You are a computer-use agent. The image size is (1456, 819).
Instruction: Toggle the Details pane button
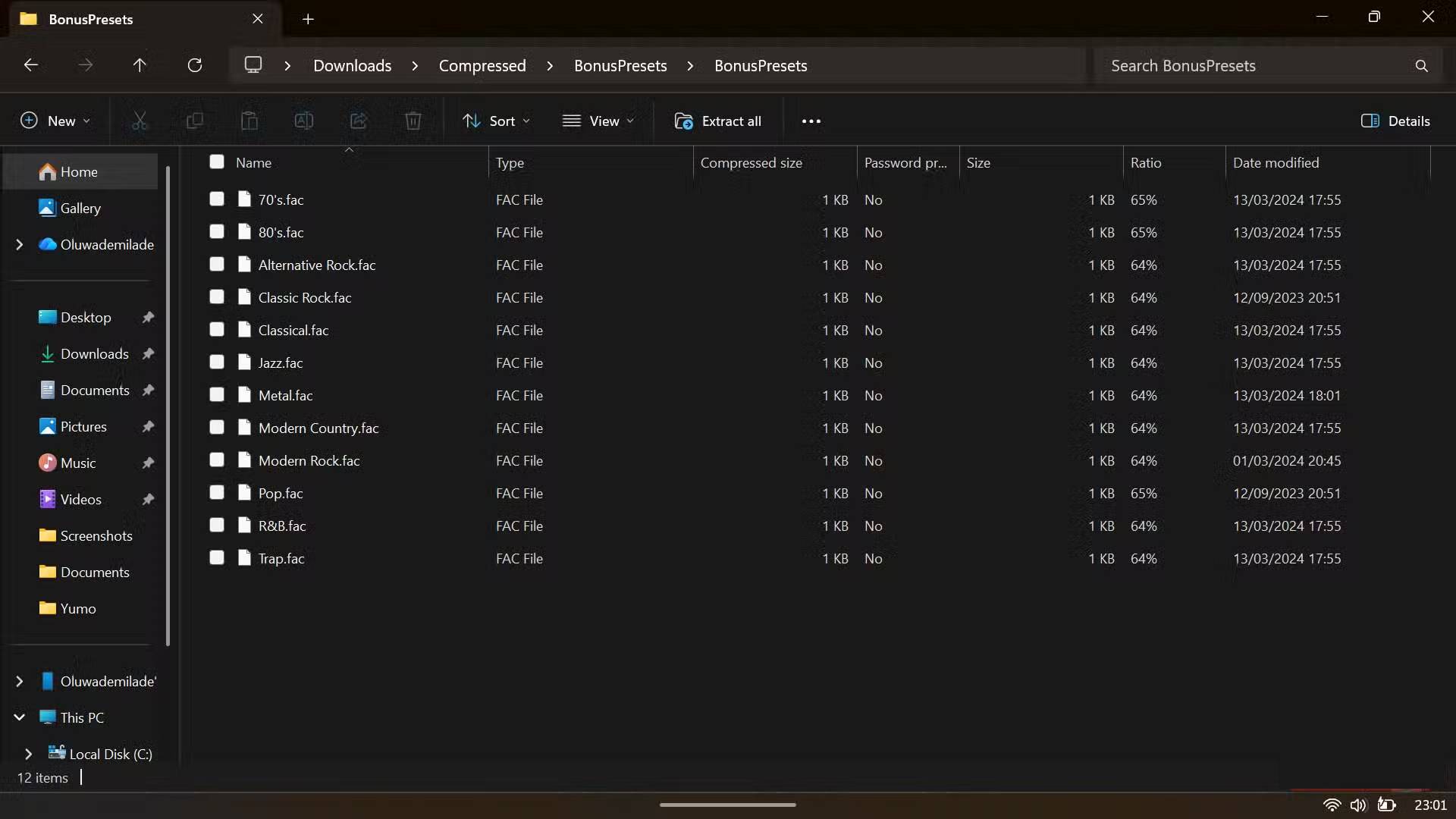(1395, 121)
